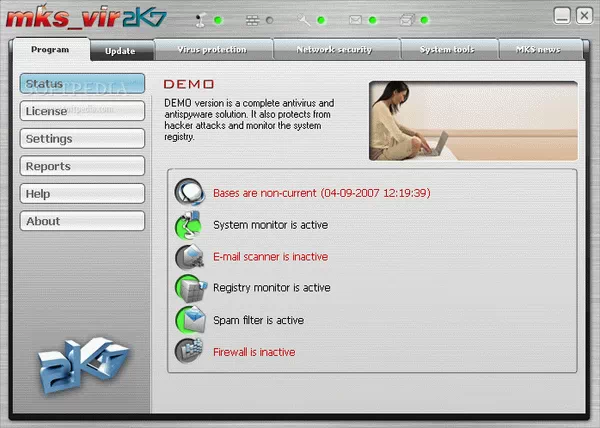
Task: Click 'Bases are non-current' status text
Action: tap(322, 193)
